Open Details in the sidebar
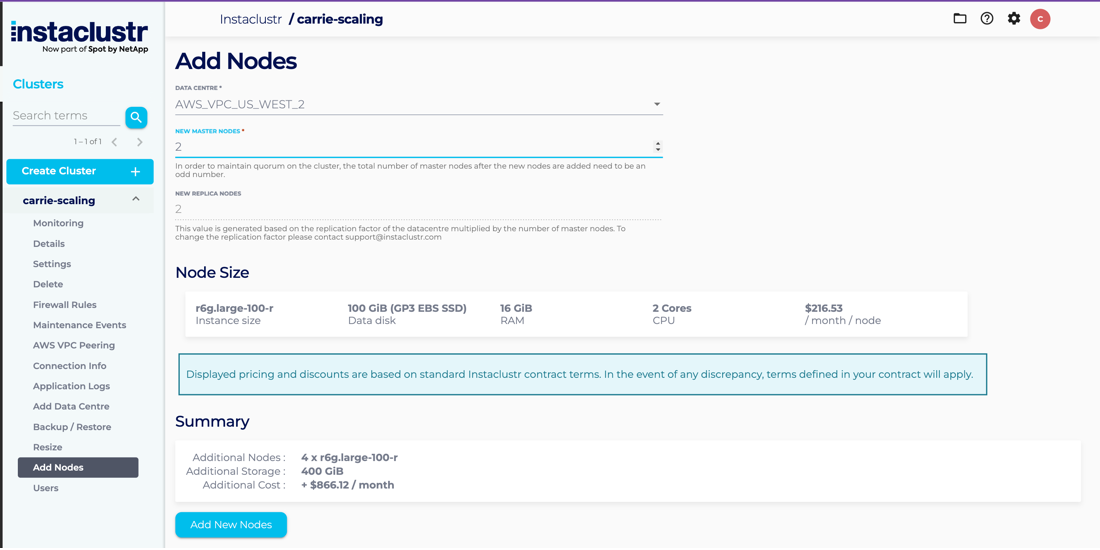 point(49,243)
